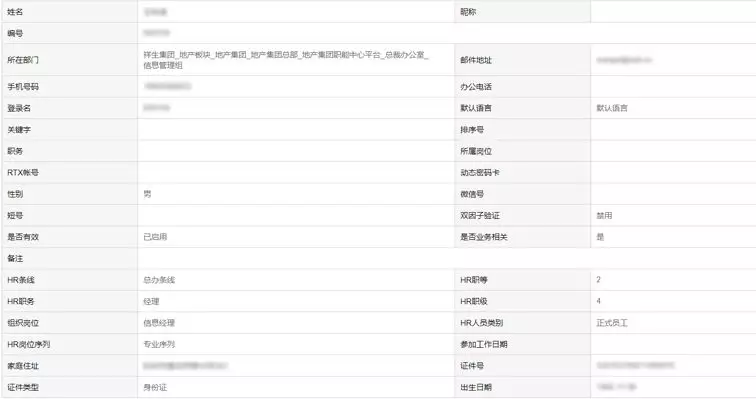Click the 家庭住址 field label
756x399 pixels.
tap(23, 366)
